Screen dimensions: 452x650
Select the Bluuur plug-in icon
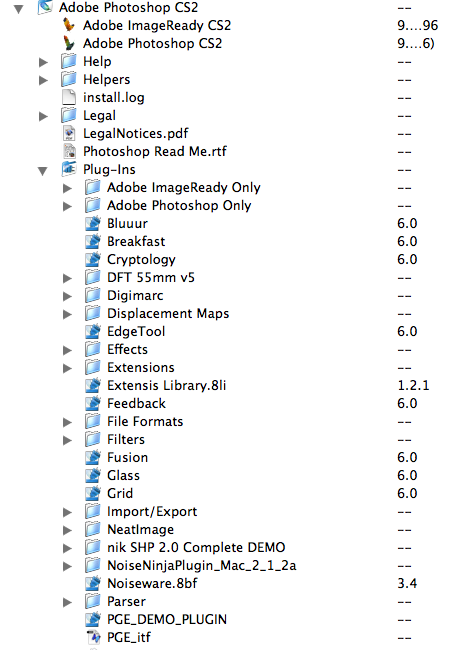click(x=93, y=223)
